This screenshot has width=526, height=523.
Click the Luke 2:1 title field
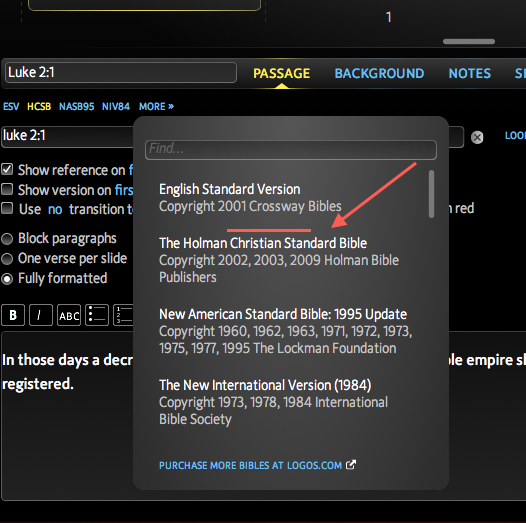tap(121, 72)
